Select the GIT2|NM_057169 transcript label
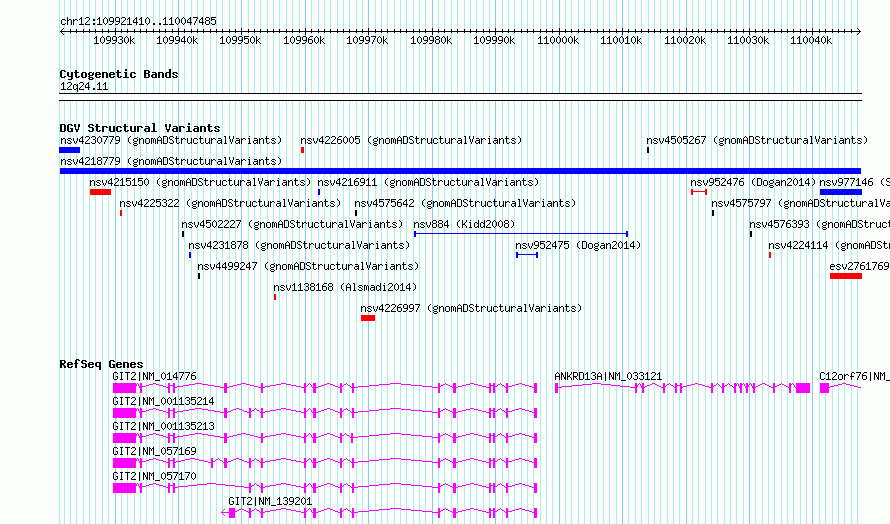 [154, 451]
